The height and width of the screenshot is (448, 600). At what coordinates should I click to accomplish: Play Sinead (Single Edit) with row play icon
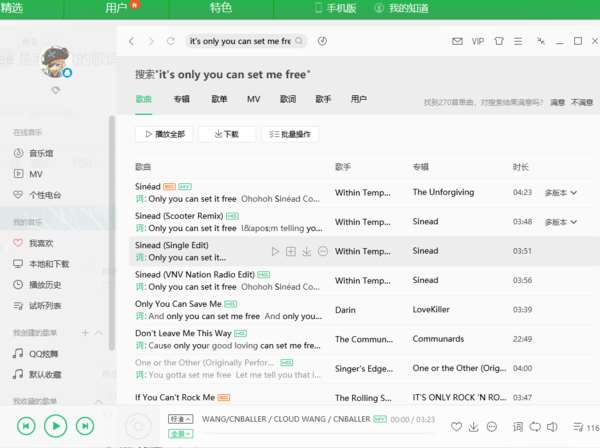tap(275, 251)
